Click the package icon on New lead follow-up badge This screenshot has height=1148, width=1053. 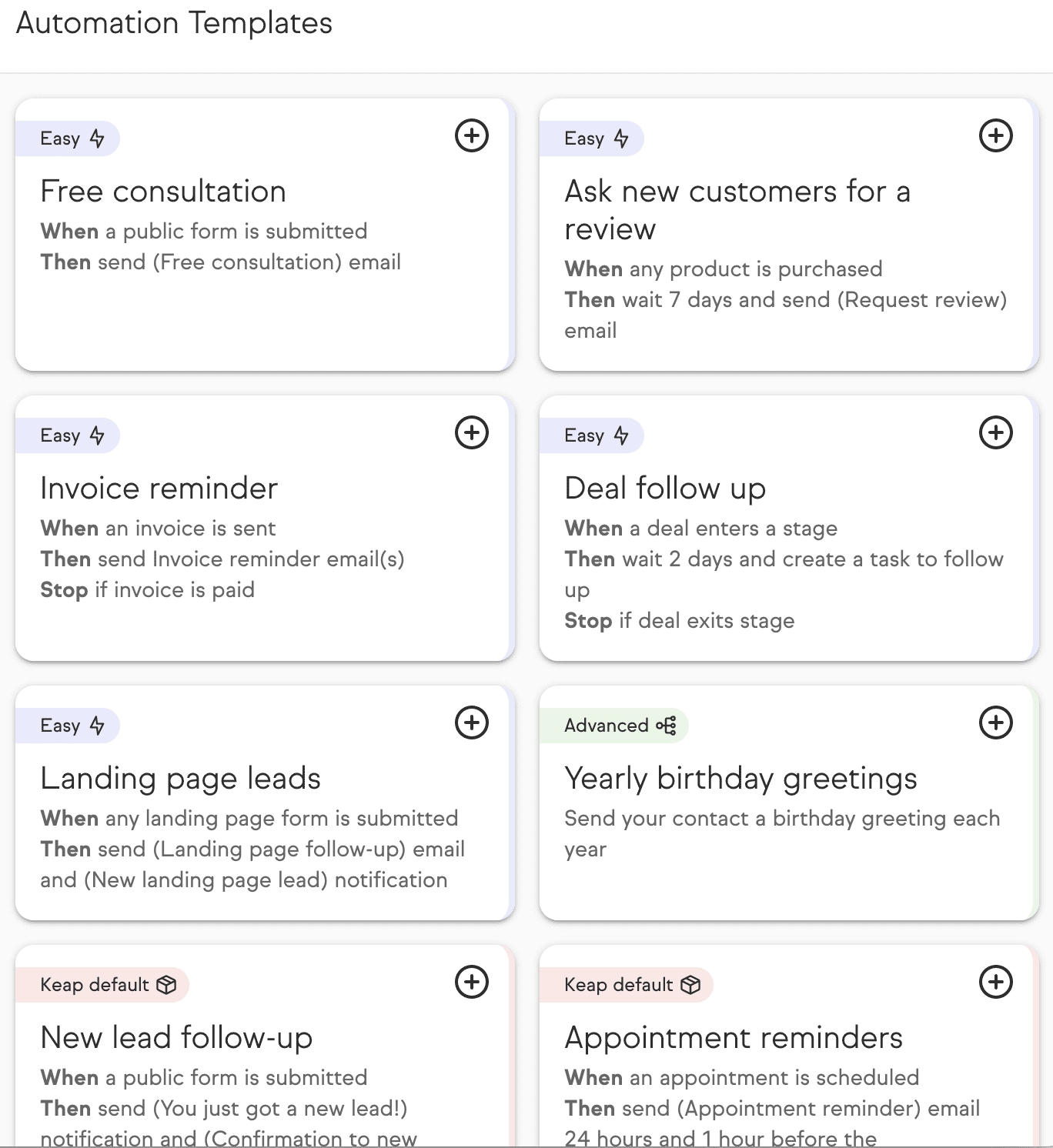pos(167,985)
